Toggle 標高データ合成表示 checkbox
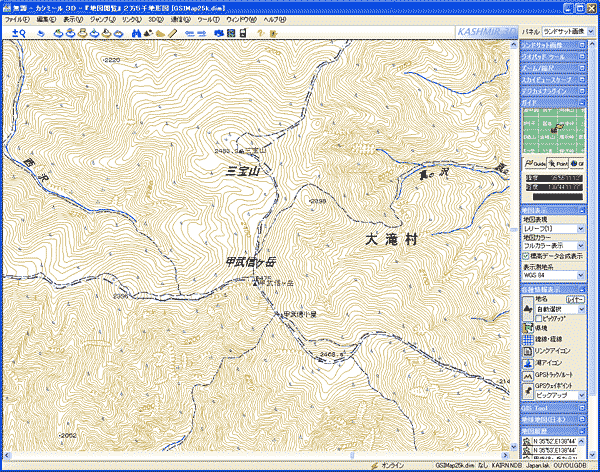 526,256
